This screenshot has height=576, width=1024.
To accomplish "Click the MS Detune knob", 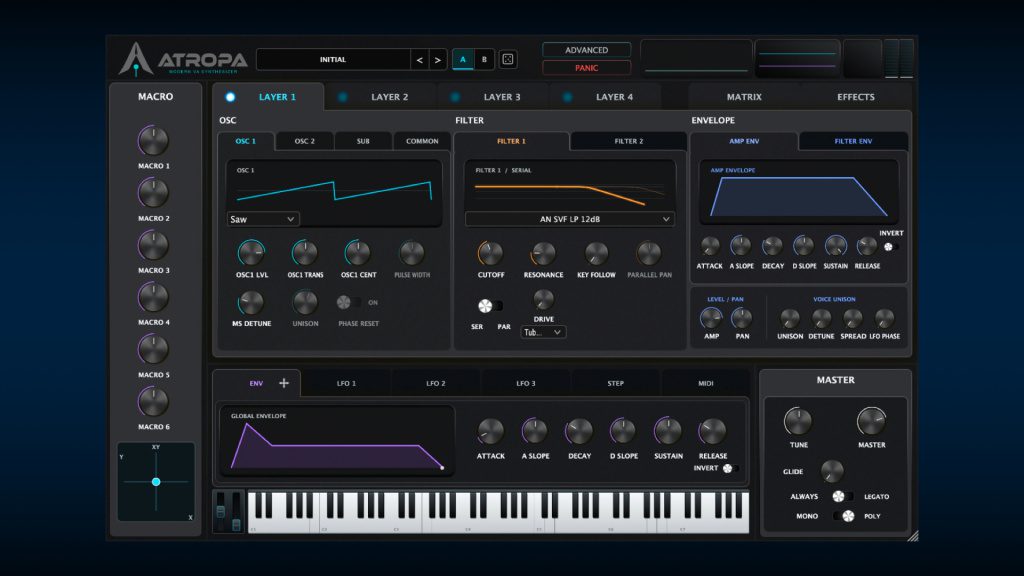I will [251, 302].
